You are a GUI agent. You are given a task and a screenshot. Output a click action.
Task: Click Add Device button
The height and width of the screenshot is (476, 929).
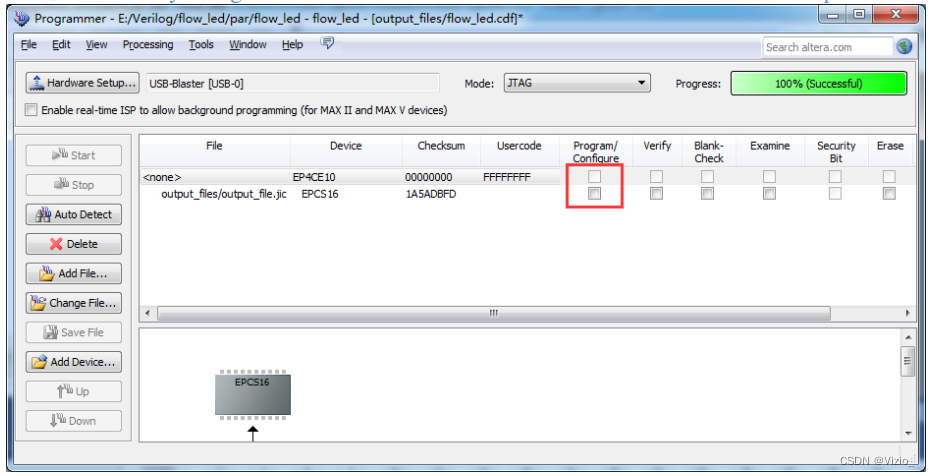[x=73, y=362]
